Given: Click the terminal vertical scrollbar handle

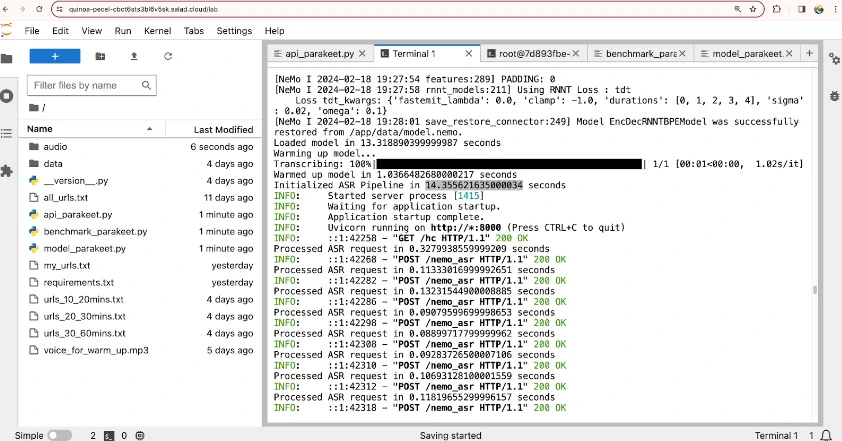Looking at the screenshot, I should click(x=815, y=290).
